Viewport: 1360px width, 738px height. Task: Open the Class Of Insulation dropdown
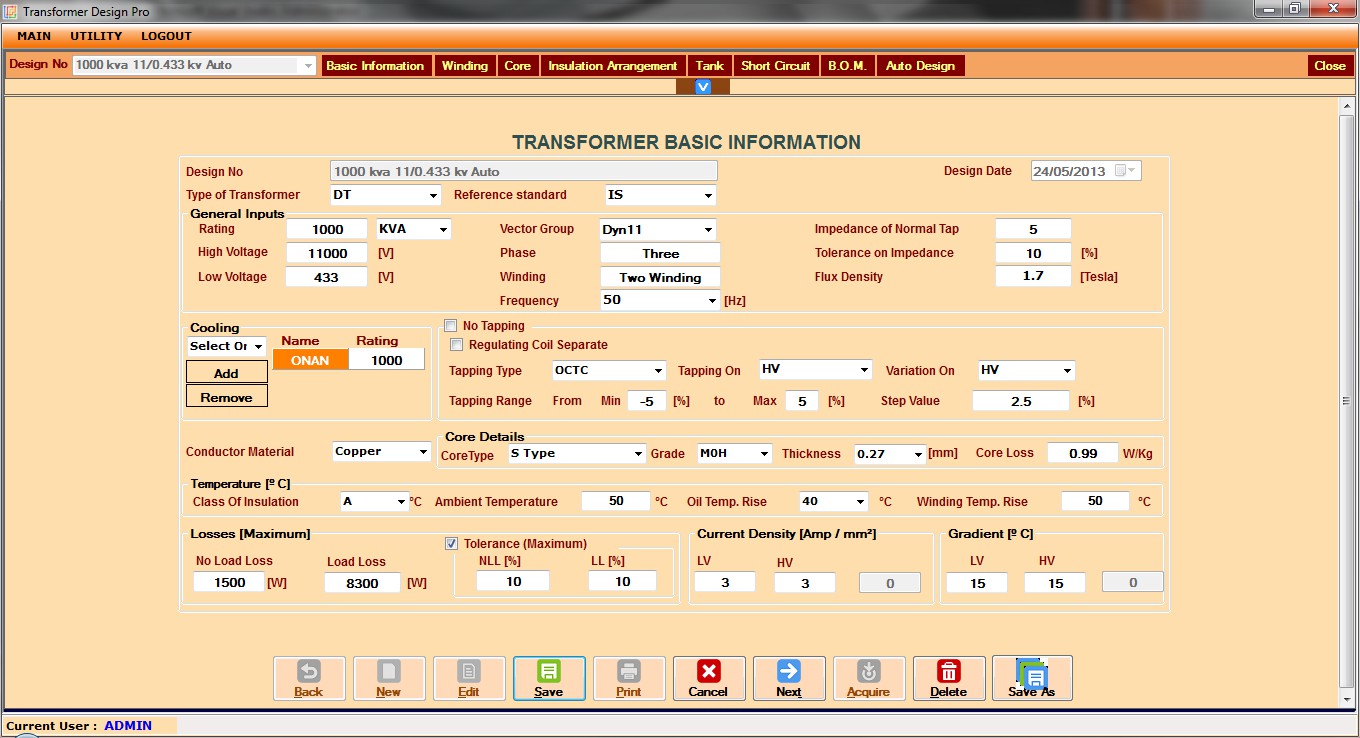point(402,502)
